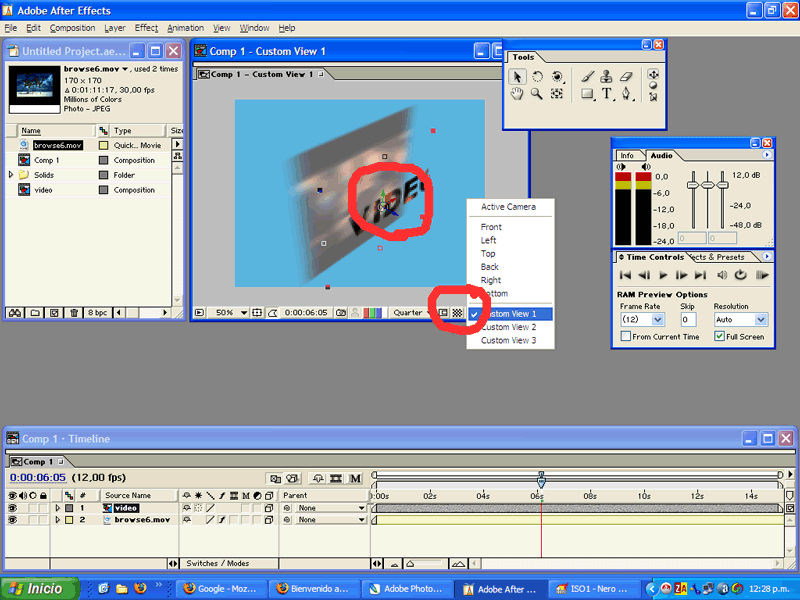Click current time 0:00:06:05 in timeline
This screenshot has width=800, height=600.
[38, 478]
